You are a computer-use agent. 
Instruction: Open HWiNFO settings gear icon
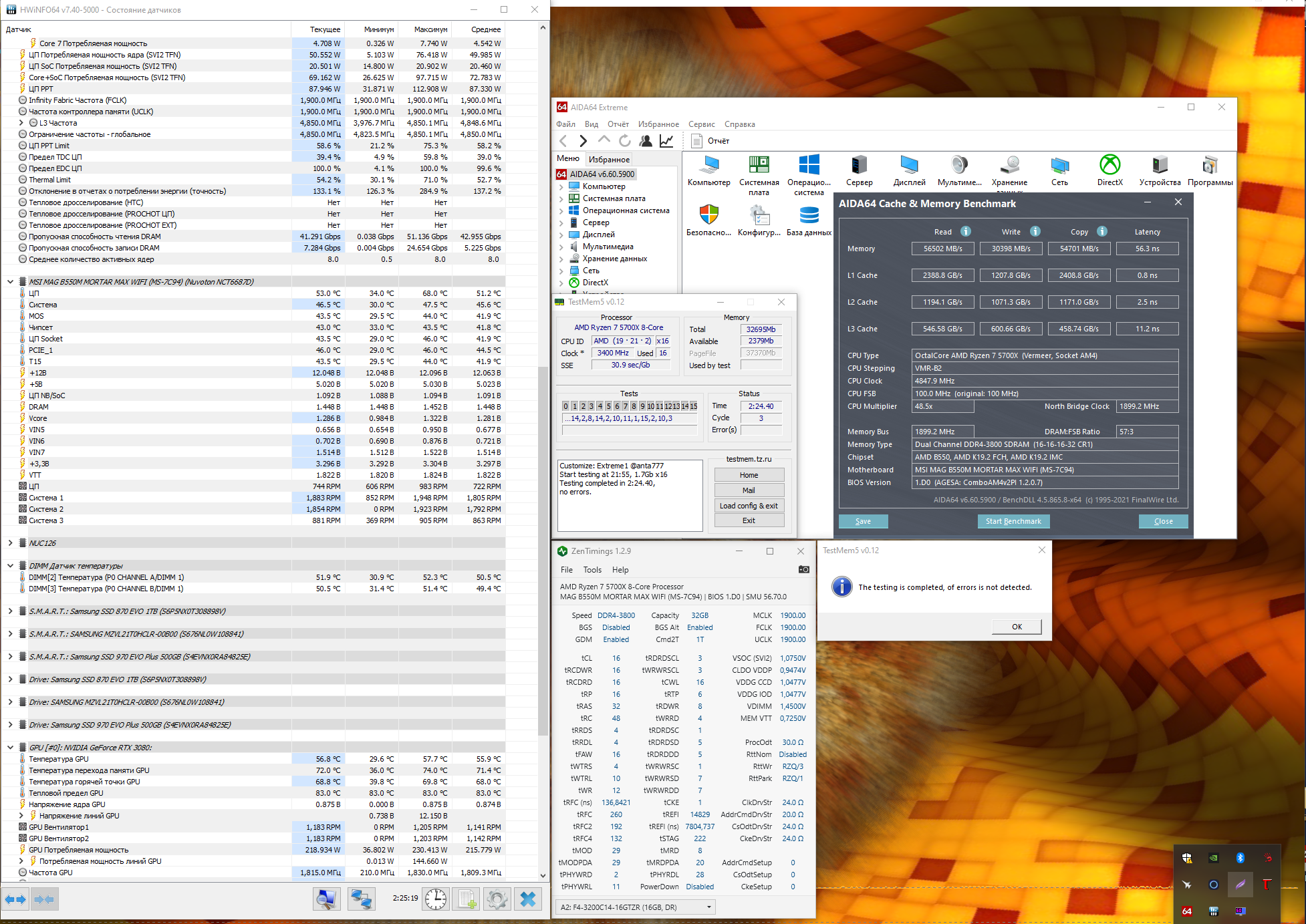497,899
